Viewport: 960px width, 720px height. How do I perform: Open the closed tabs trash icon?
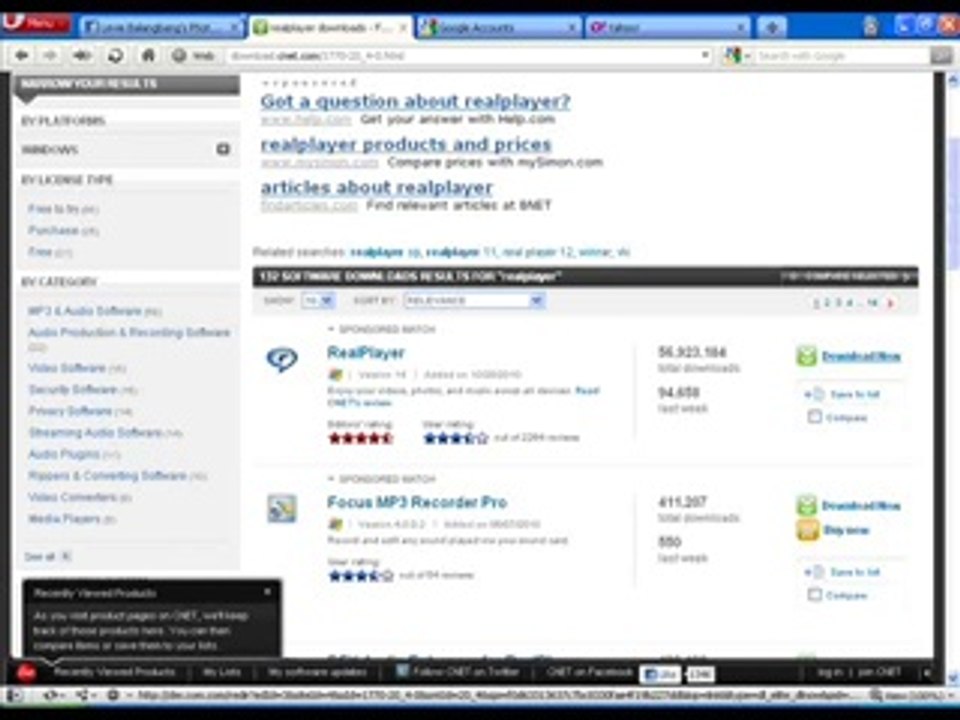[x=870, y=26]
